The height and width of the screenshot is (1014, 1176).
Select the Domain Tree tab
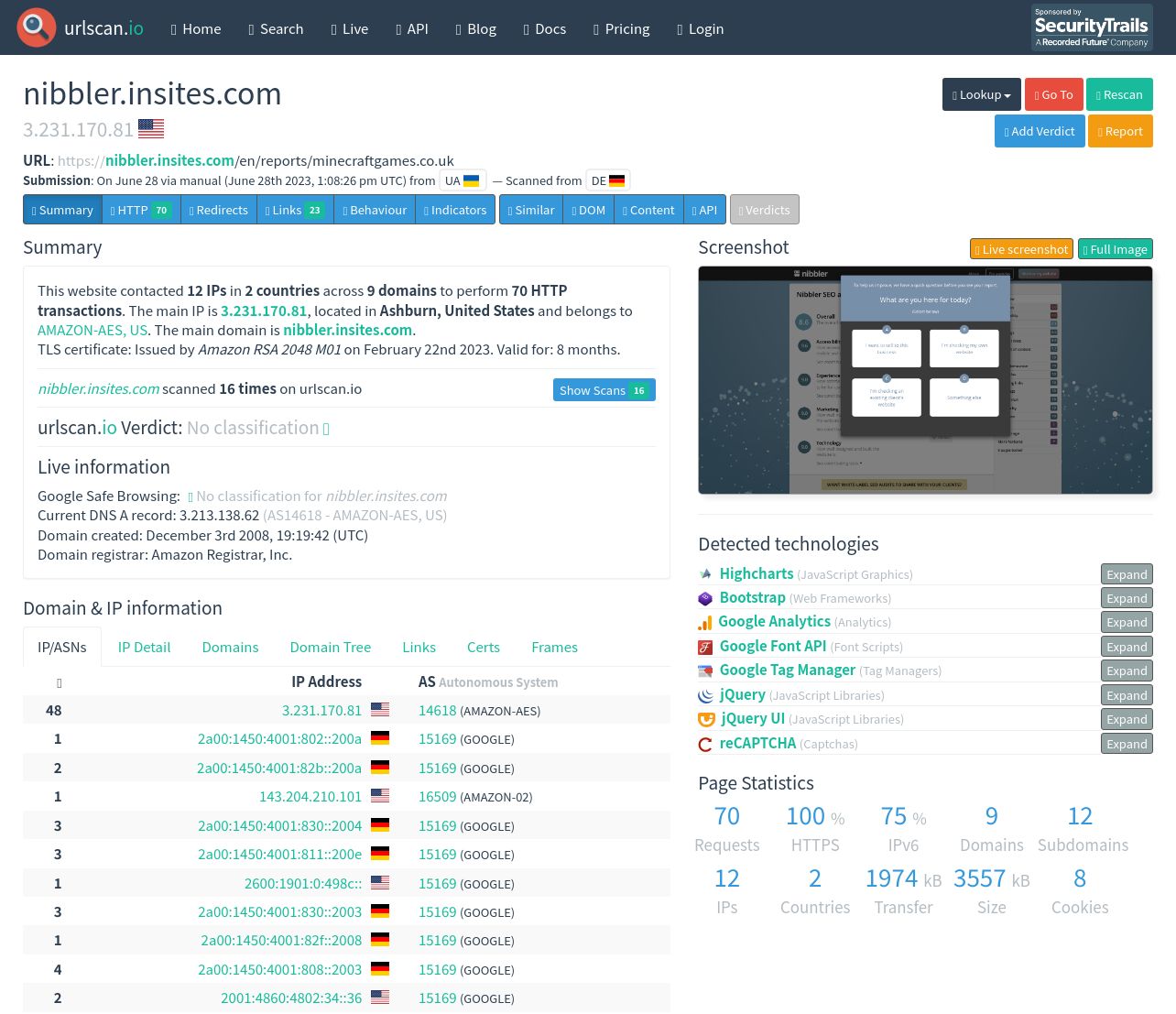pos(331,647)
